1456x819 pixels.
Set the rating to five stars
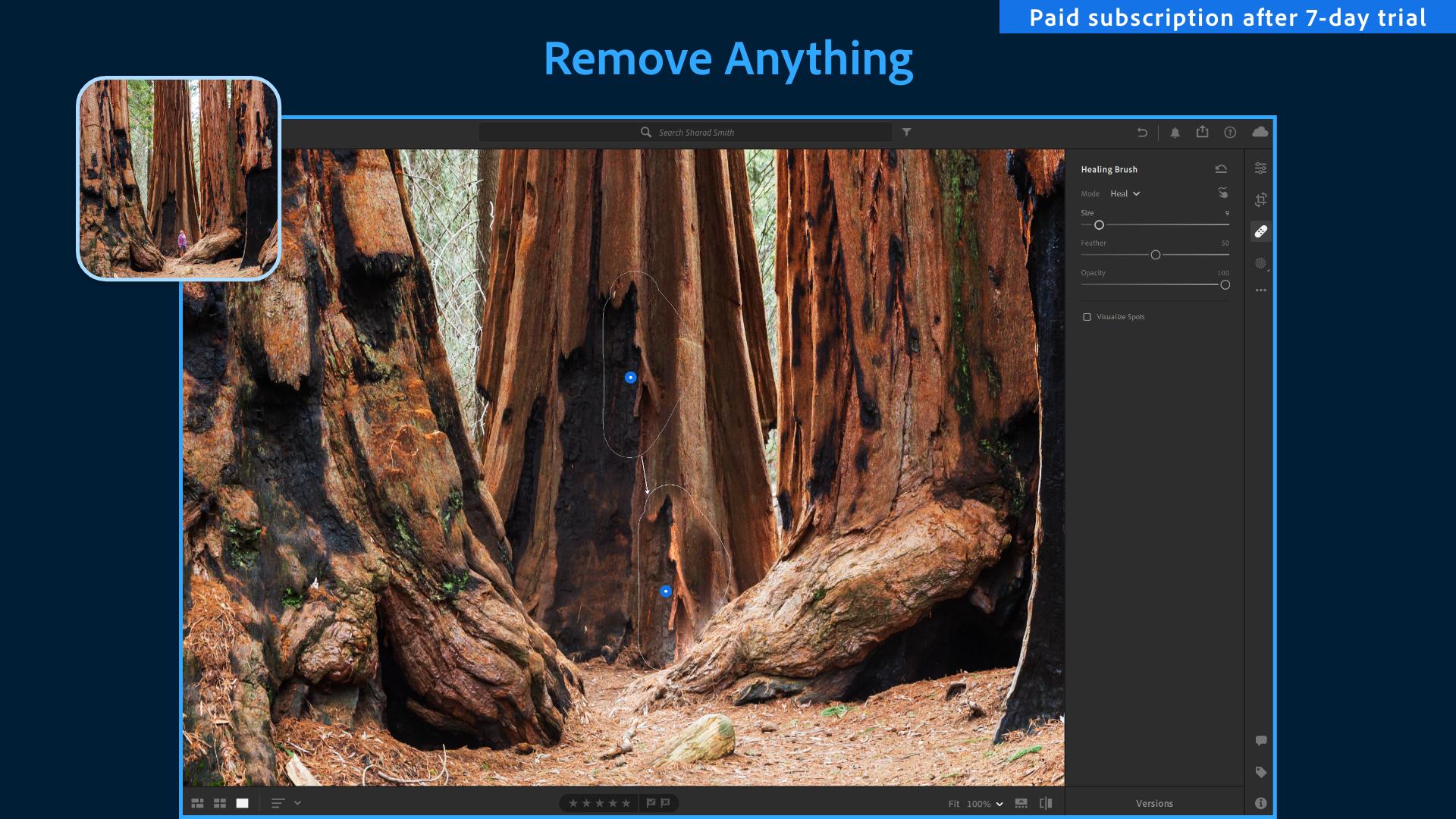(626, 803)
